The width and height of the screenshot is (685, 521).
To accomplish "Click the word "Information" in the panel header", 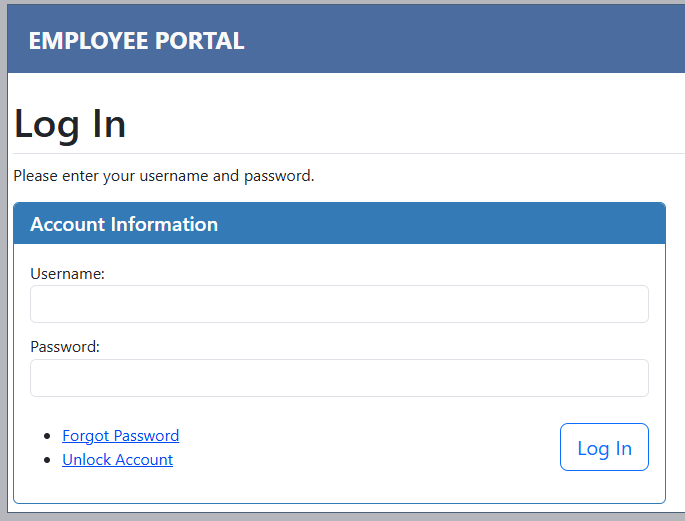I will pos(164,224).
